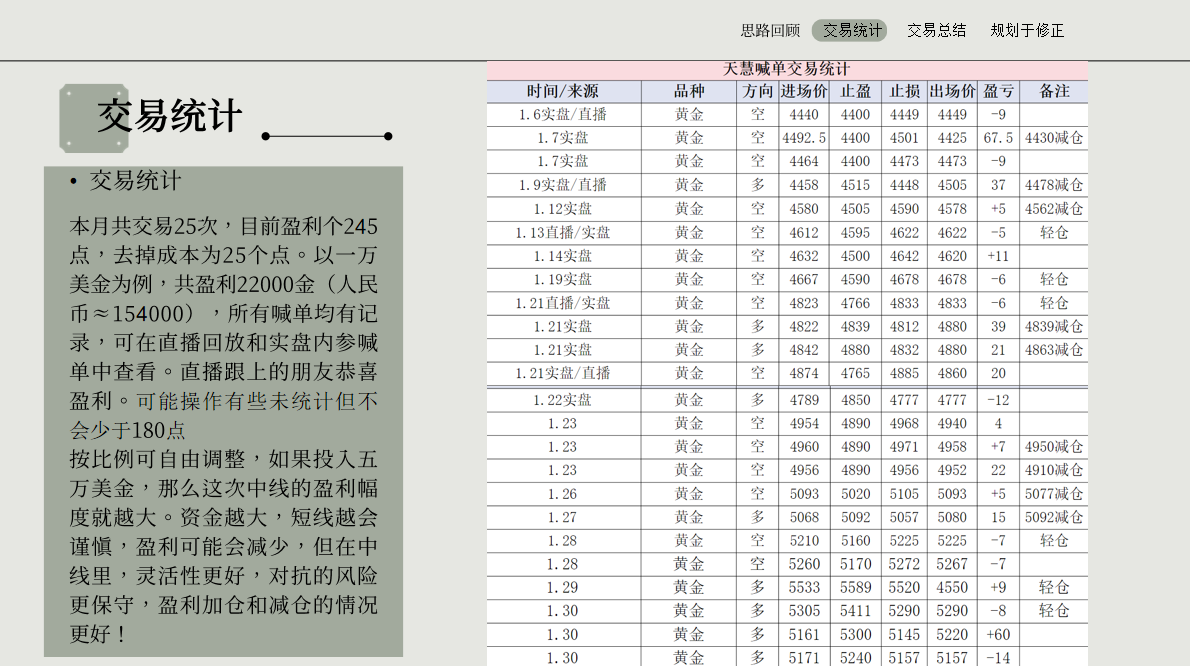Click take-profit value 5589

coord(855,588)
